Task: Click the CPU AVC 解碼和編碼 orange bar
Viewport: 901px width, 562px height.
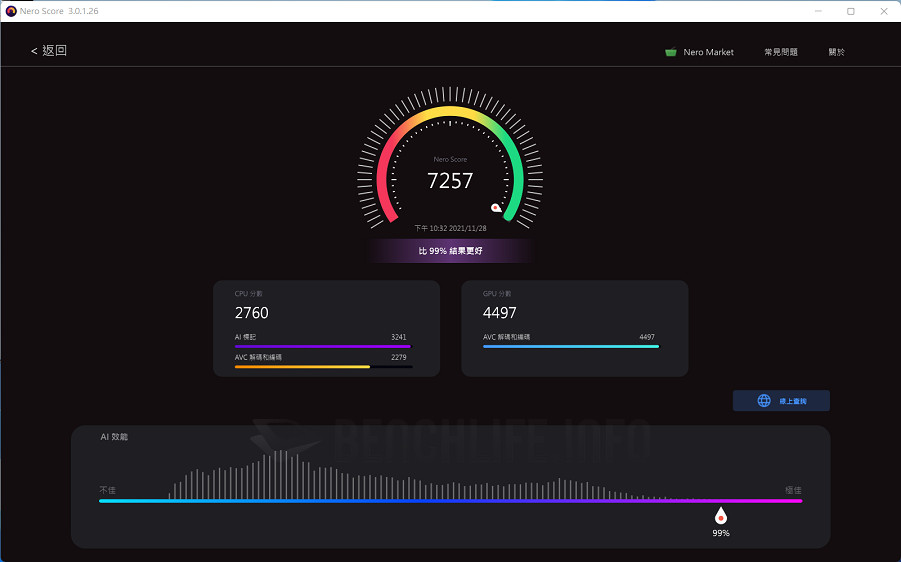Action: (302, 367)
